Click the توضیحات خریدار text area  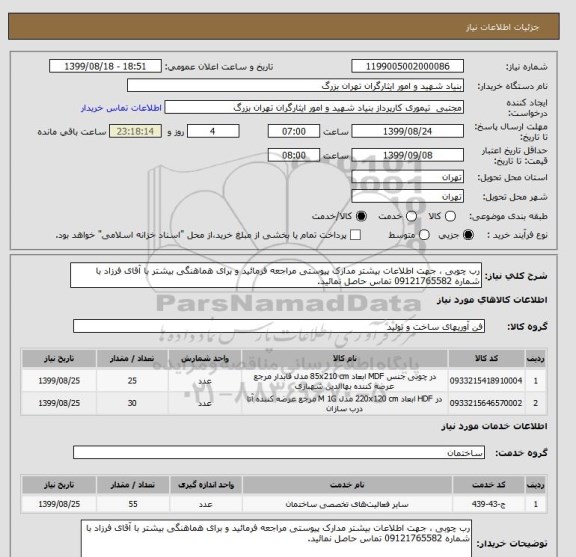[x=276, y=539]
